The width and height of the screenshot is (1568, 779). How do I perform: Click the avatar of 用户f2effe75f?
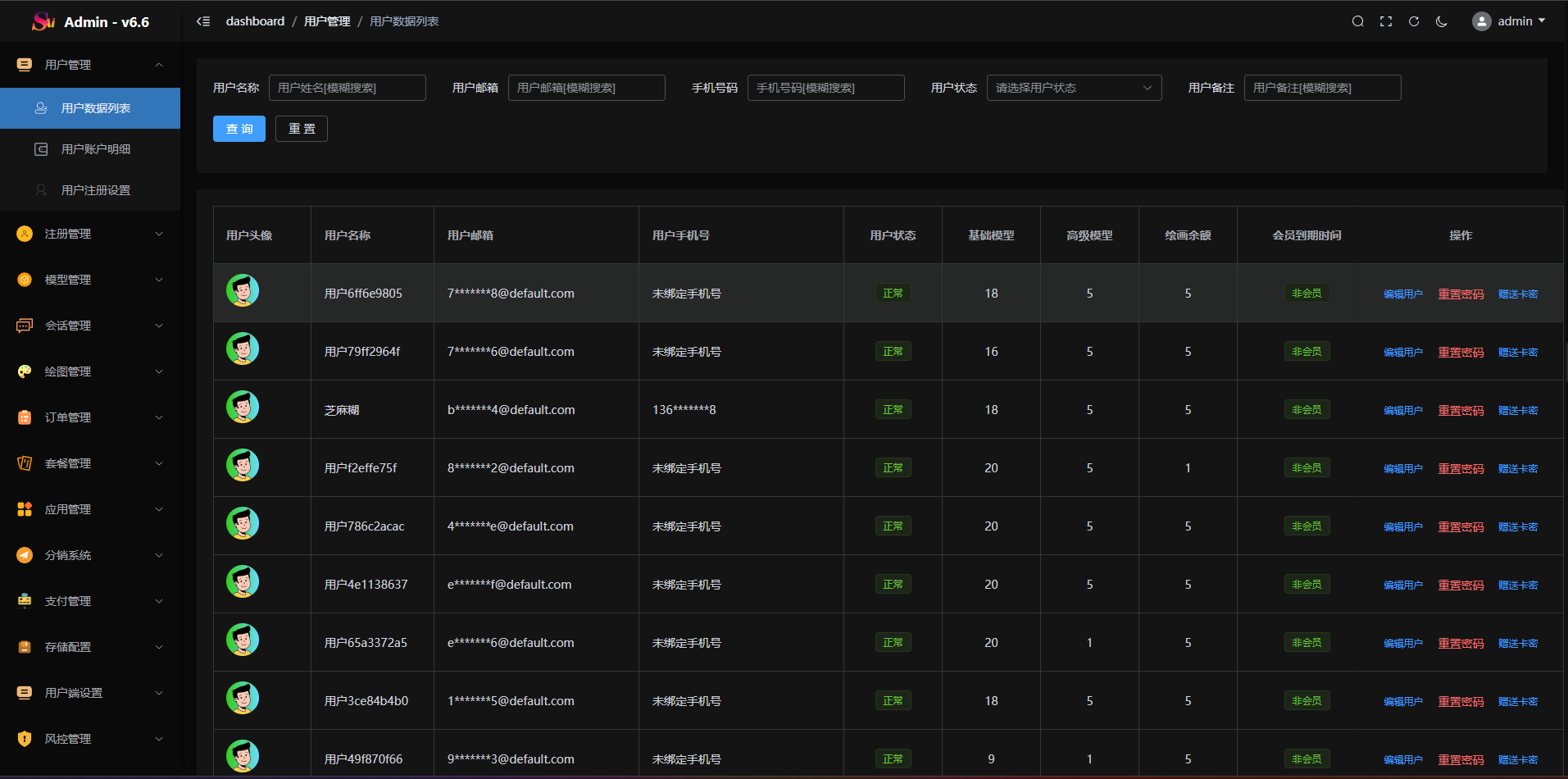point(243,465)
